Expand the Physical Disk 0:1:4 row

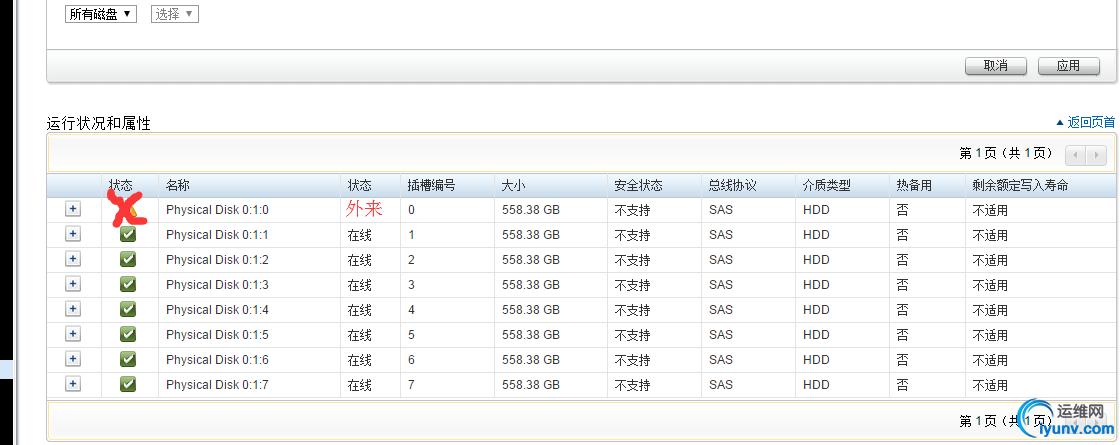[x=73, y=309]
